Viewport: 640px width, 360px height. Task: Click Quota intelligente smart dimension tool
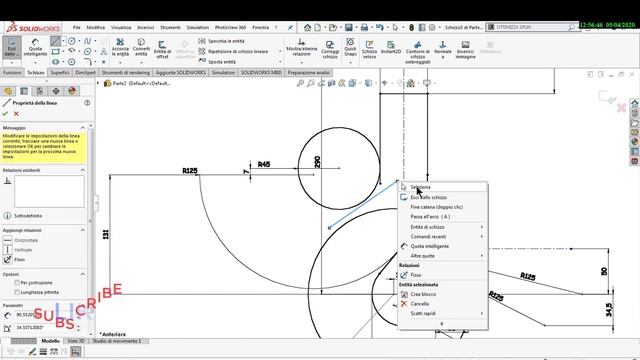tap(35, 48)
